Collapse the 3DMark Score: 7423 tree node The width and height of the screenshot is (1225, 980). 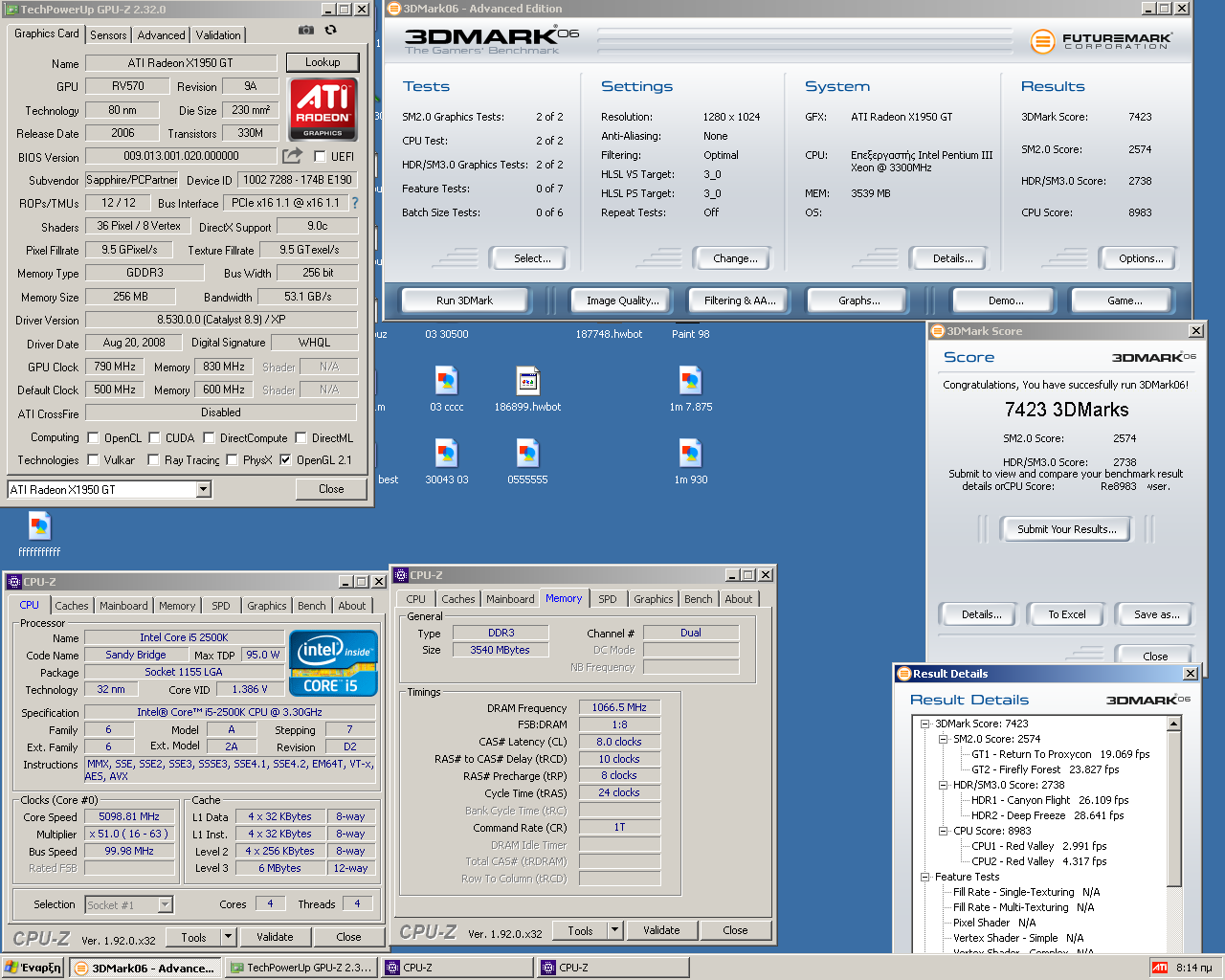click(925, 724)
